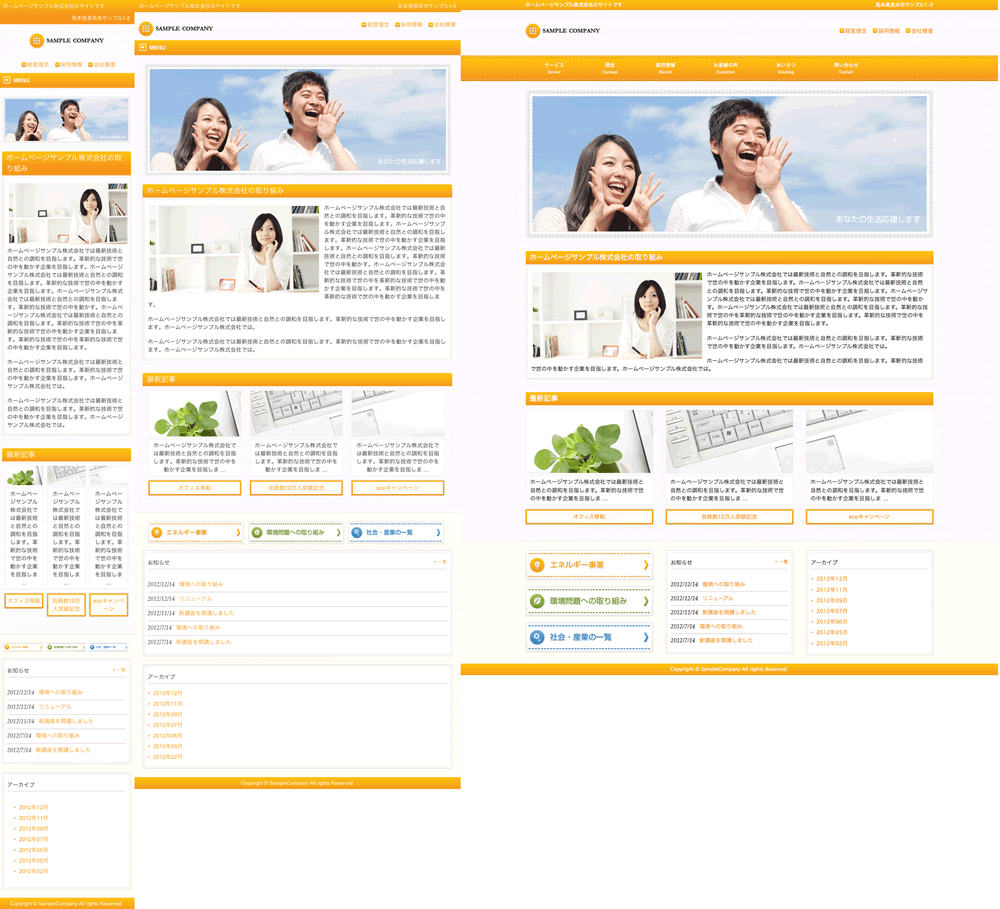Click the Sample Company logo icon in the tablet layout
1000x909 pixels.
coord(146,28)
